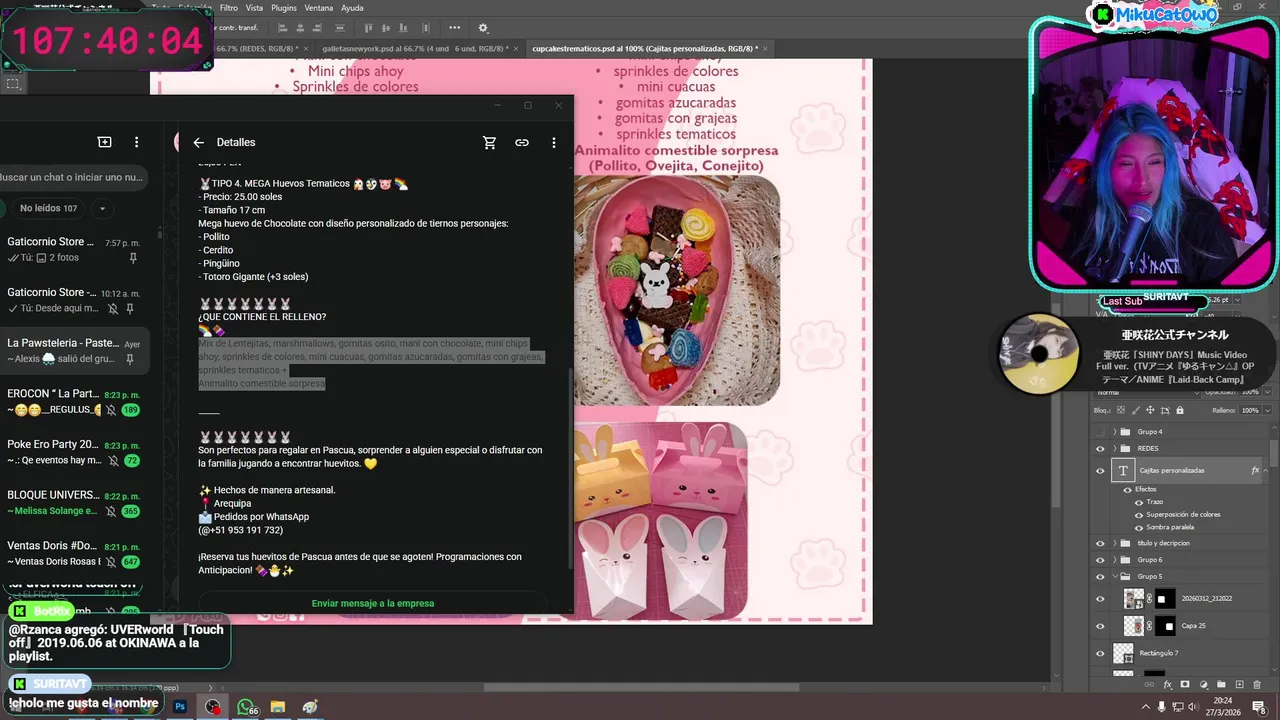This screenshot has height=720, width=1280.
Task: Align horizontal centers in options bar
Action: [x=302, y=28]
